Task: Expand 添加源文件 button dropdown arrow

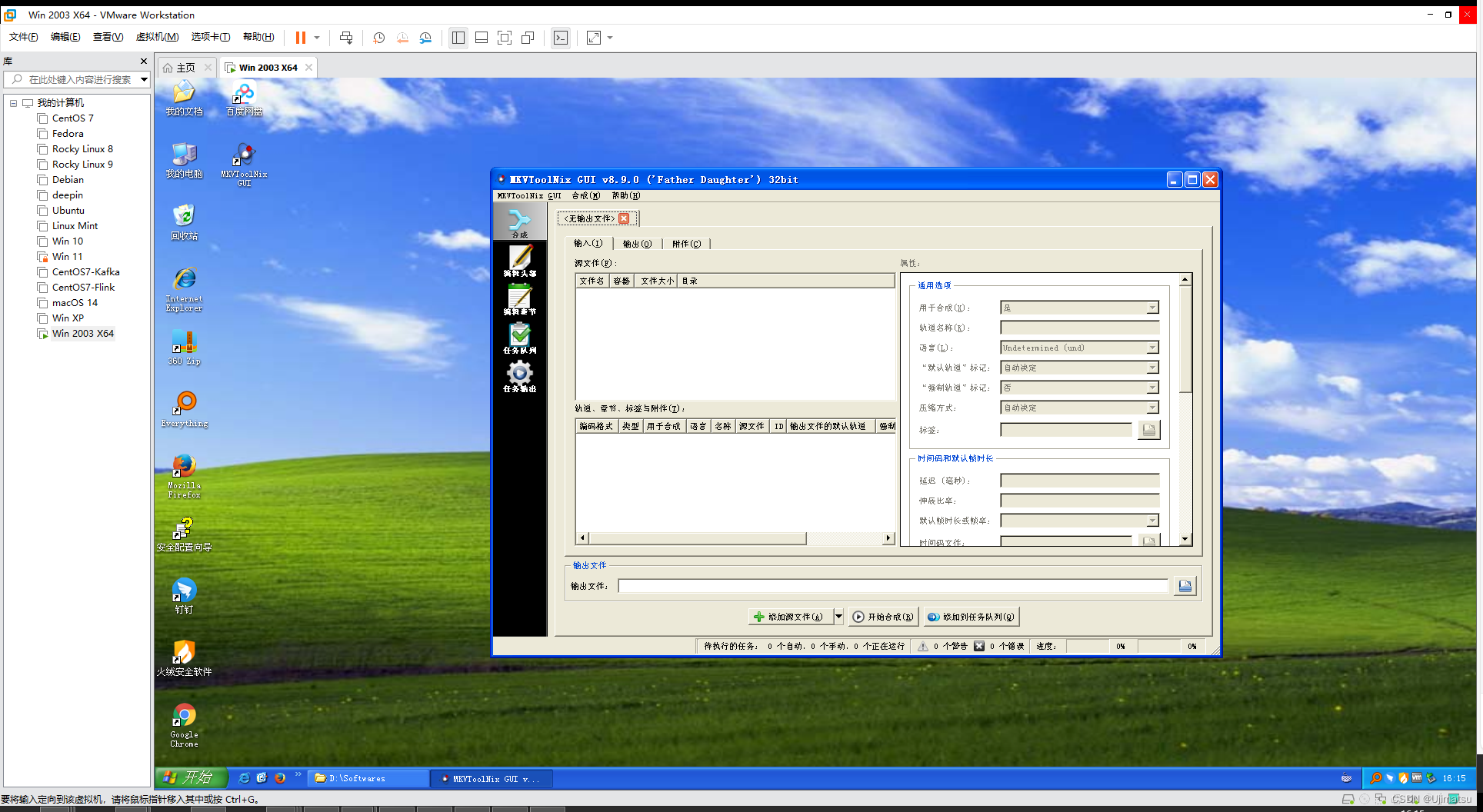Action: (x=838, y=617)
